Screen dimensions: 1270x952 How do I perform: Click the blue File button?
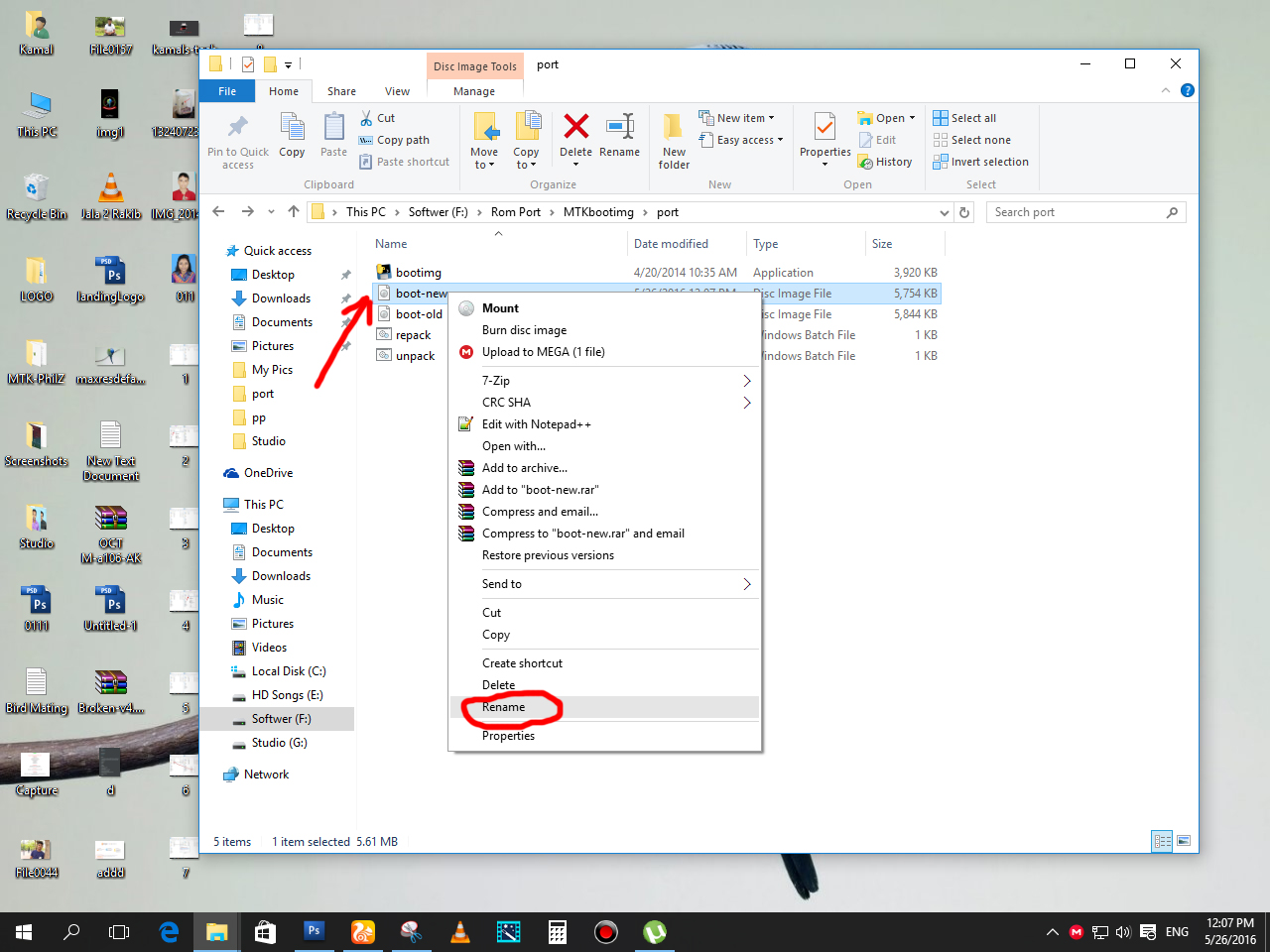227,91
